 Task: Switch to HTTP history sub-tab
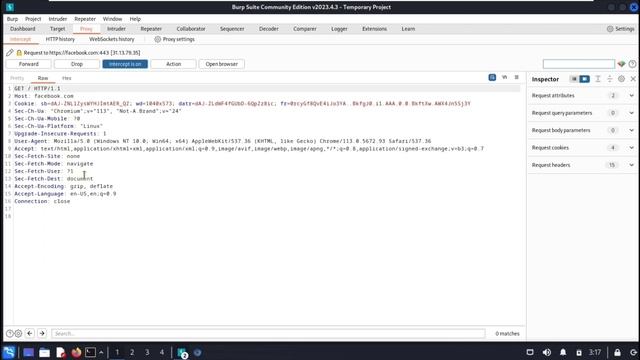click(x=60, y=39)
